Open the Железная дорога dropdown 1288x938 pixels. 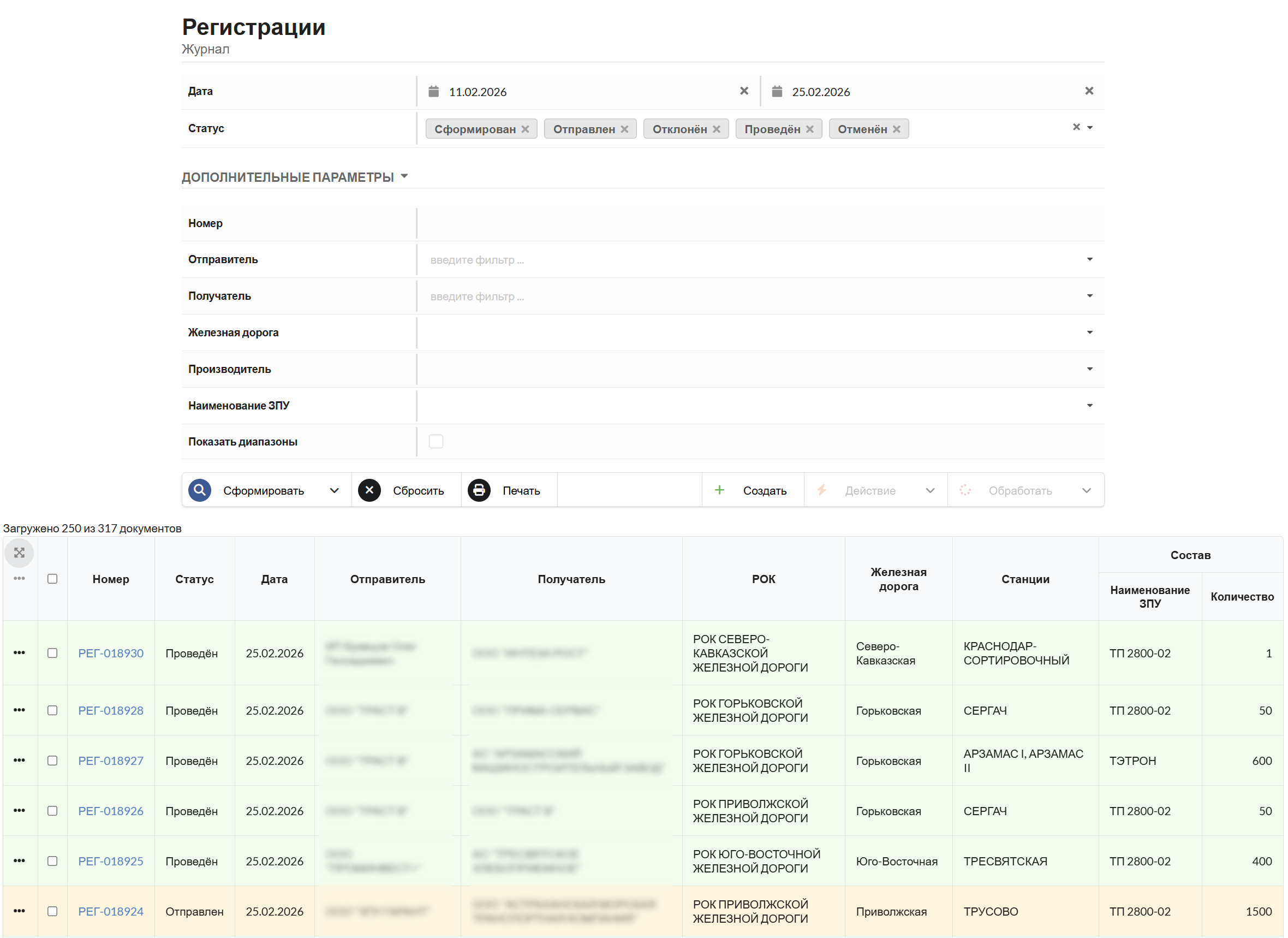click(1090, 333)
